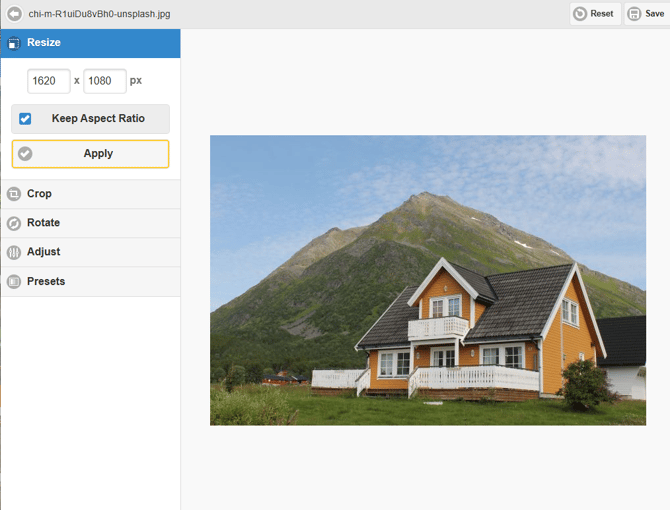Toggle the Keep Aspect Ratio label
The height and width of the screenshot is (510, 670).
[98, 119]
